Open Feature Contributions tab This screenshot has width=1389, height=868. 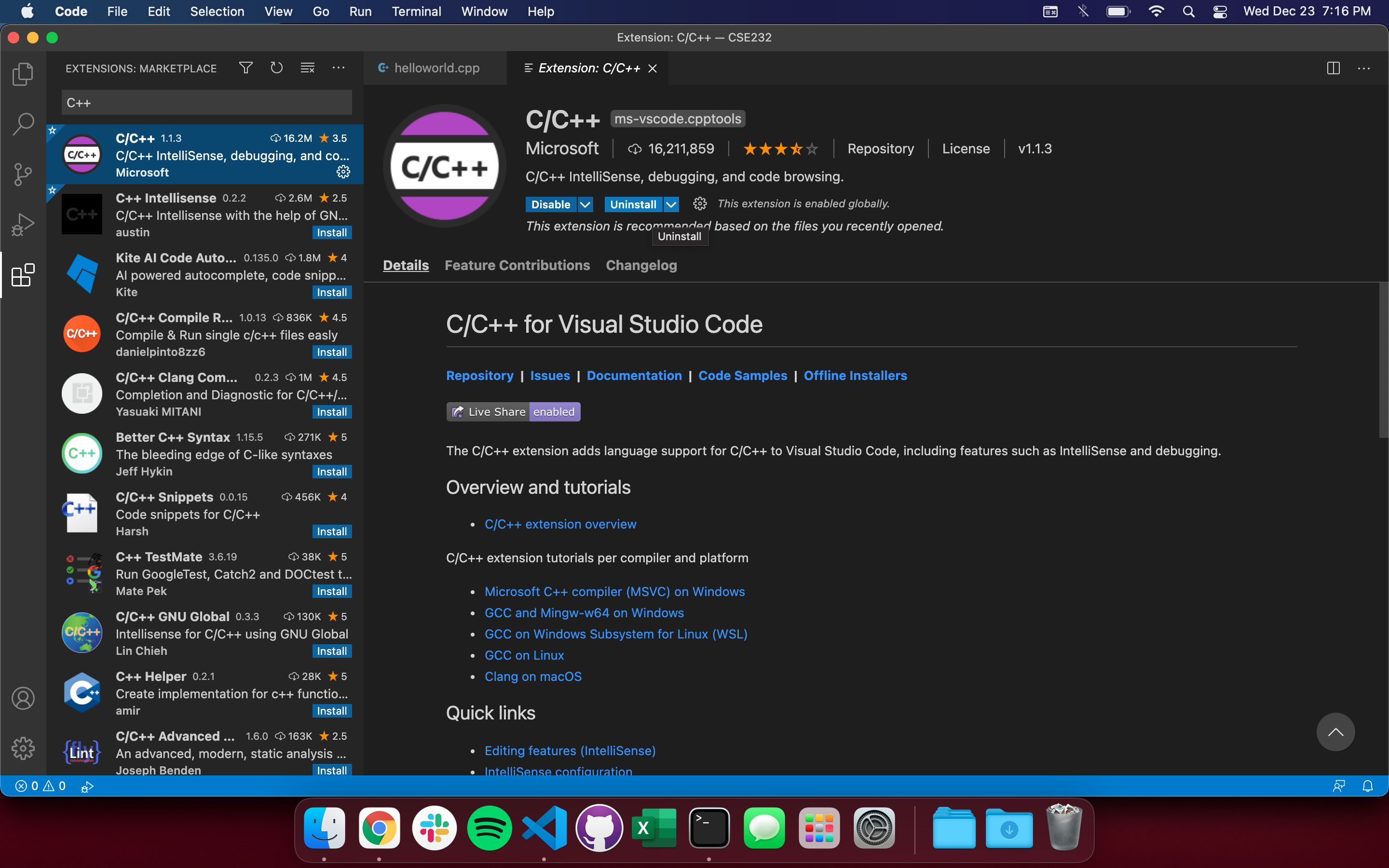coord(517,265)
